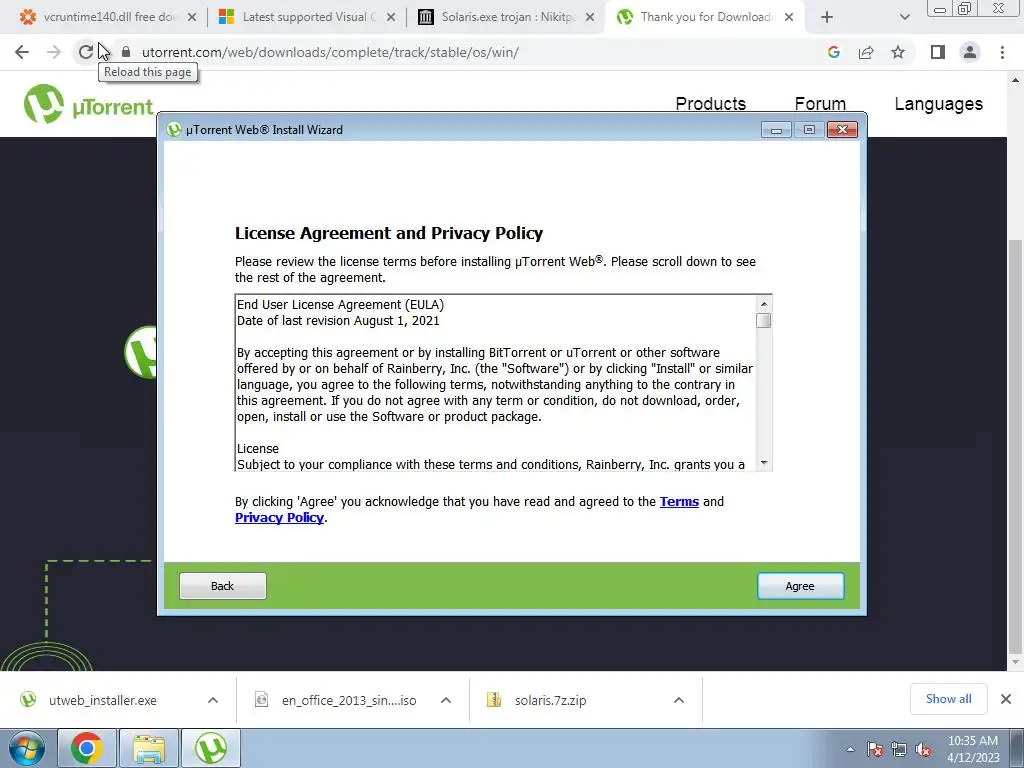The image size is (1024, 768).
Task: Open the Terms link
Action: point(679,502)
